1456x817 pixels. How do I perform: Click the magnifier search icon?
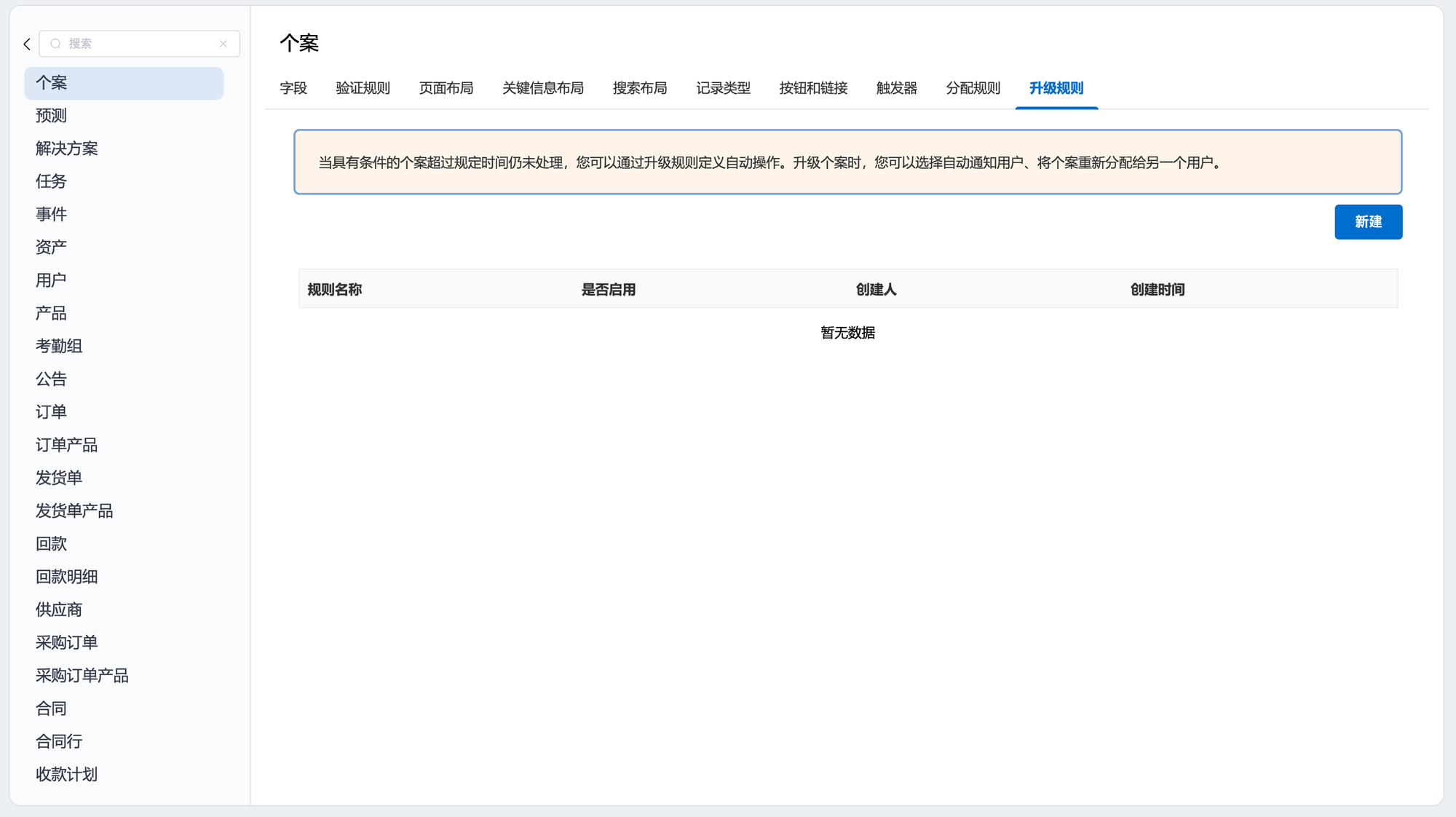click(55, 44)
